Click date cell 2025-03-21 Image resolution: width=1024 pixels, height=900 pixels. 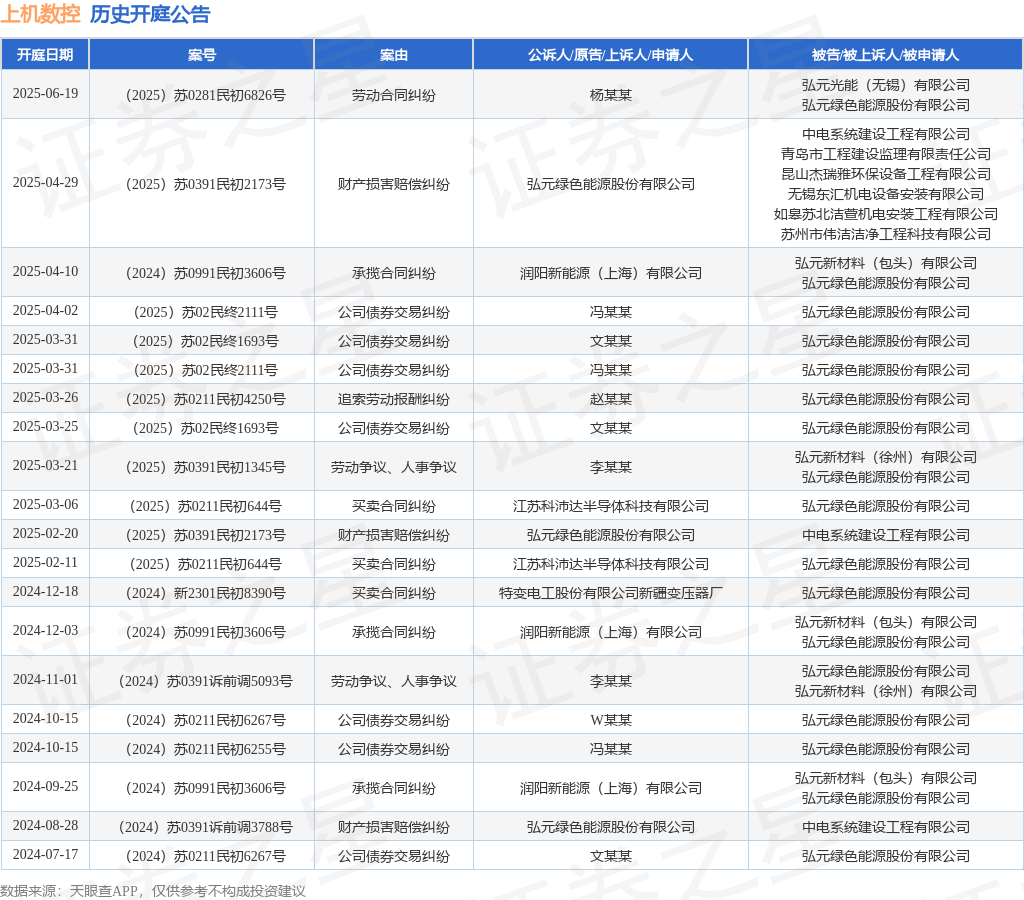[x=45, y=466]
